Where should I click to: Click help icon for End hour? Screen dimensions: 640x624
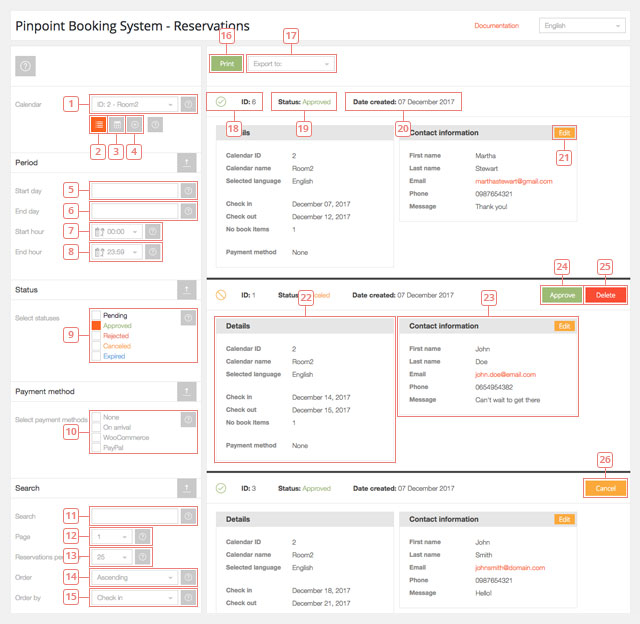point(153,252)
